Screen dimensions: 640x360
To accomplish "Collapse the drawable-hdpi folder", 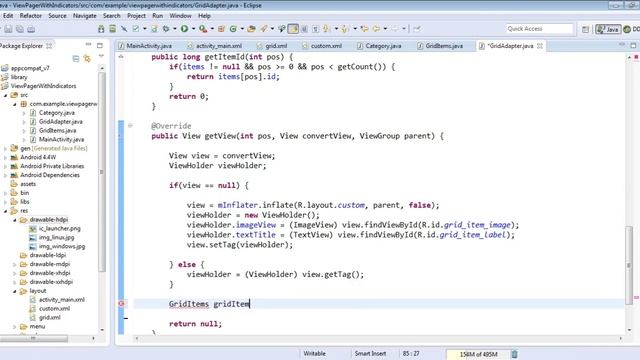I will click(x=15, y=220).
